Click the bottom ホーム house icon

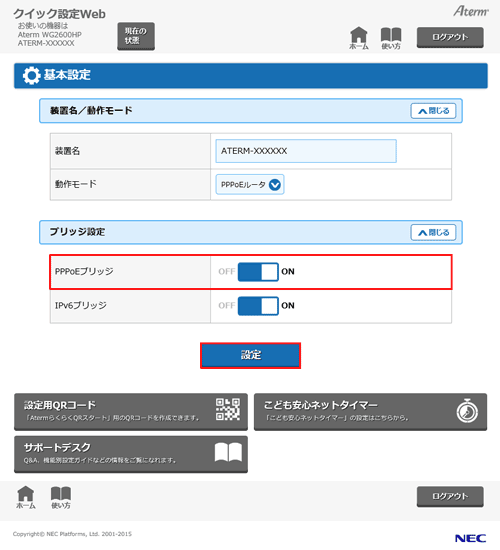click(26, 497)
